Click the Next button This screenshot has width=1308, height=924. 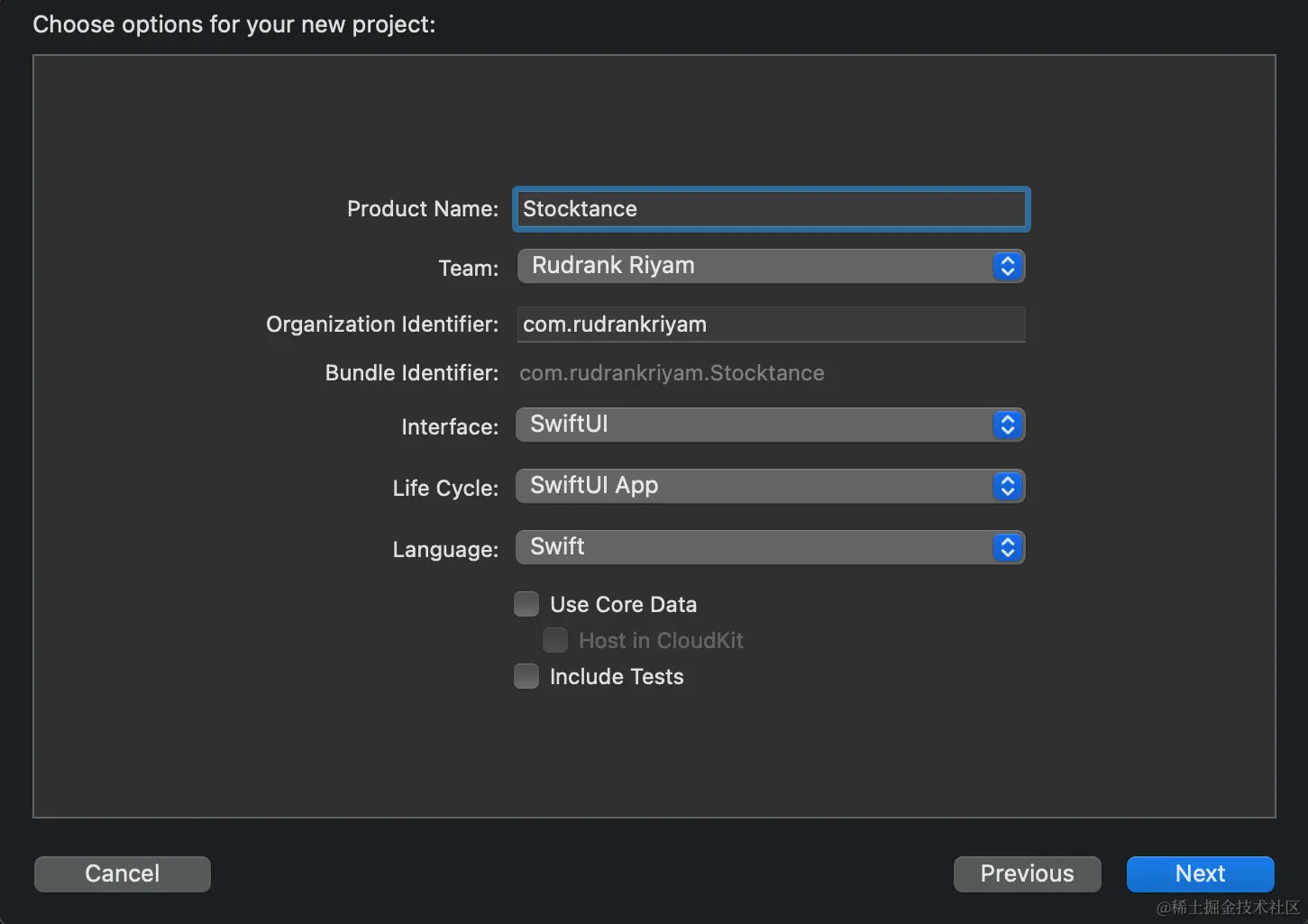click(1200, 874)
